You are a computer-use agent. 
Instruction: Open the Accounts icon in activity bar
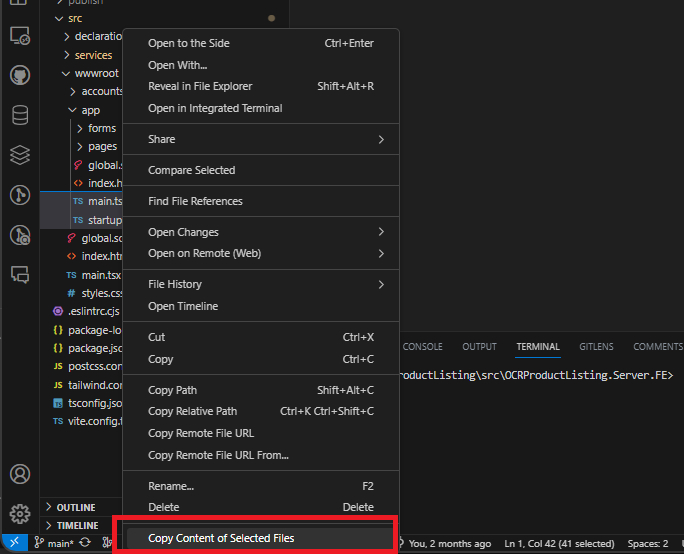(20, 474)
